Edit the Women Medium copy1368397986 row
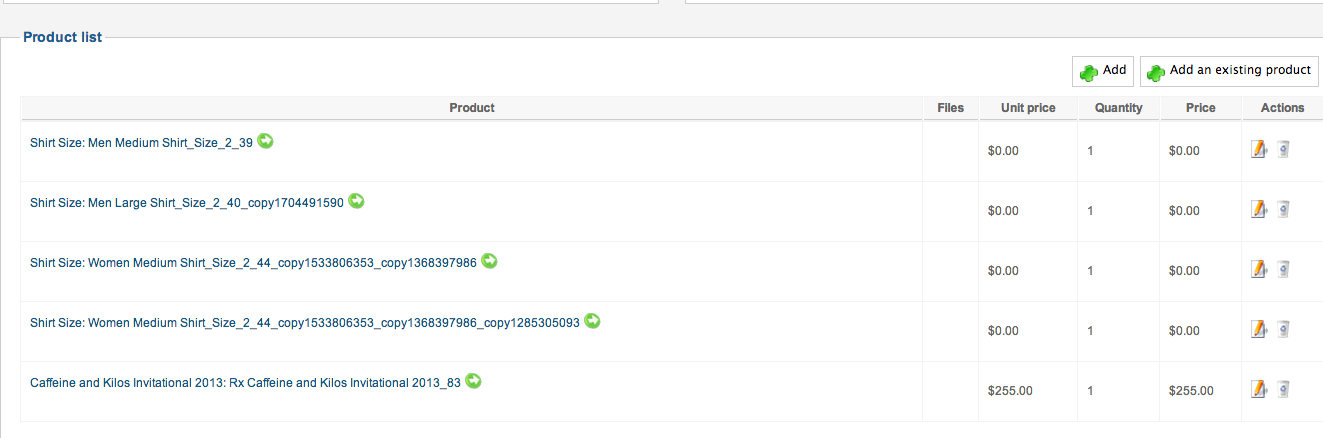The image size is (1323, 438). (x=1259, y=270)
